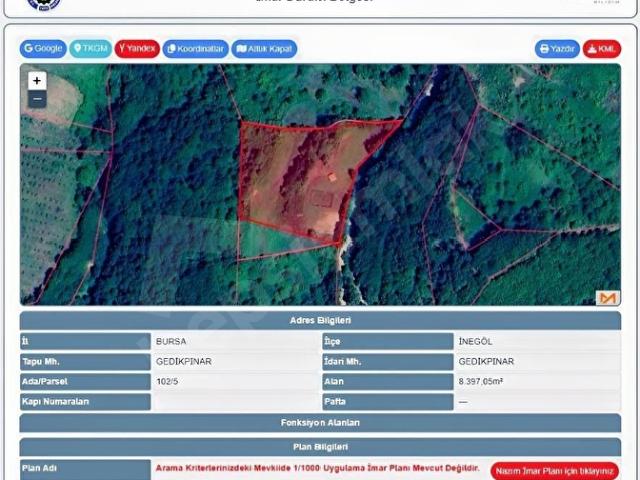Click the orange logo icon on map corner
This screenshot has width=640, height=480.
tap(608, 298)
